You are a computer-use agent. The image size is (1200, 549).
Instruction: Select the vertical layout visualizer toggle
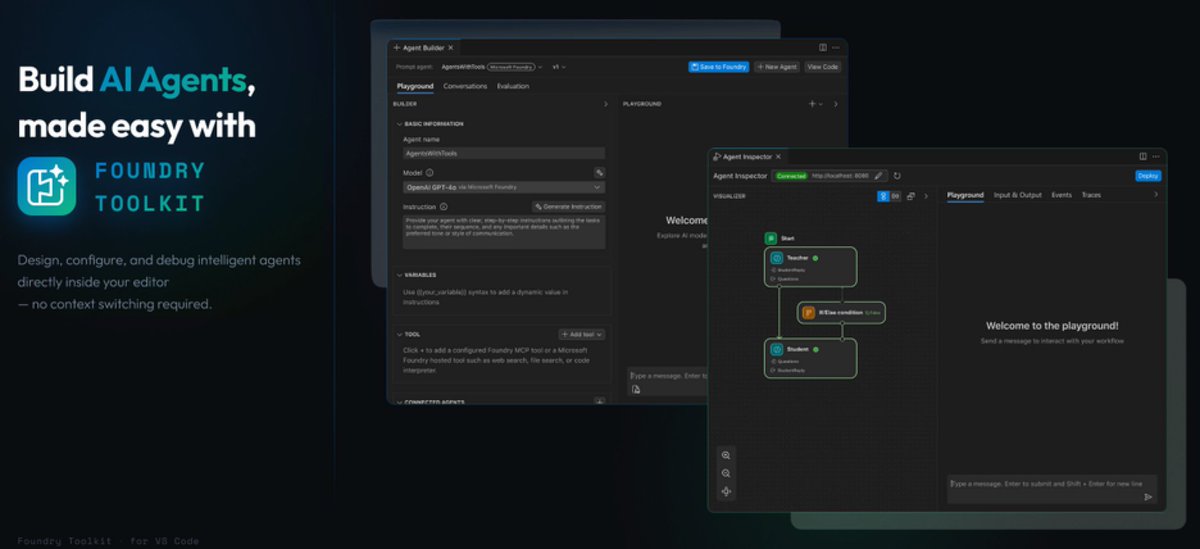click(883, 196)
